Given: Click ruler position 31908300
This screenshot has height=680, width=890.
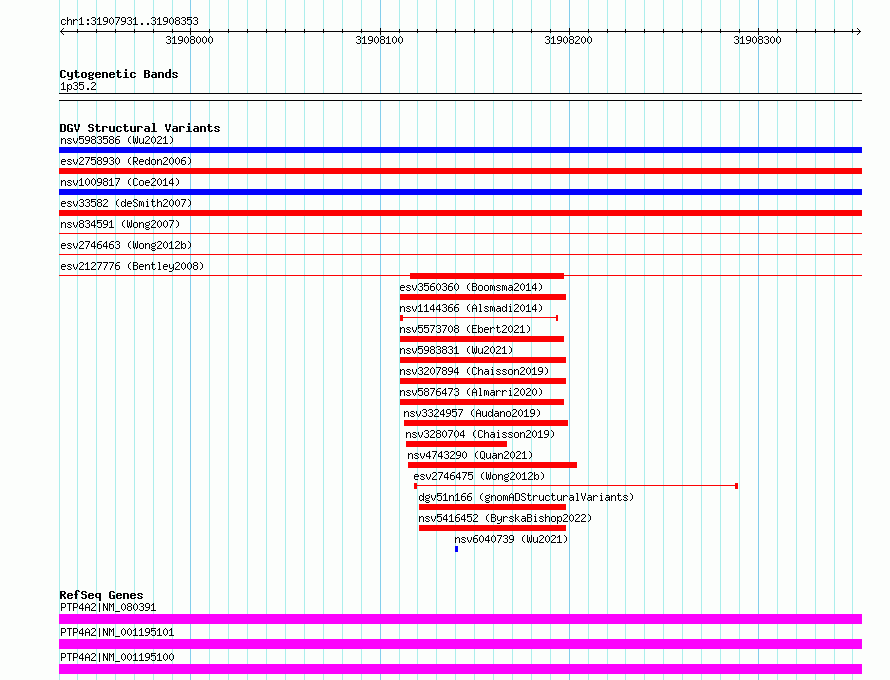Looking at the screenshot, I should [x=757, y=40].
